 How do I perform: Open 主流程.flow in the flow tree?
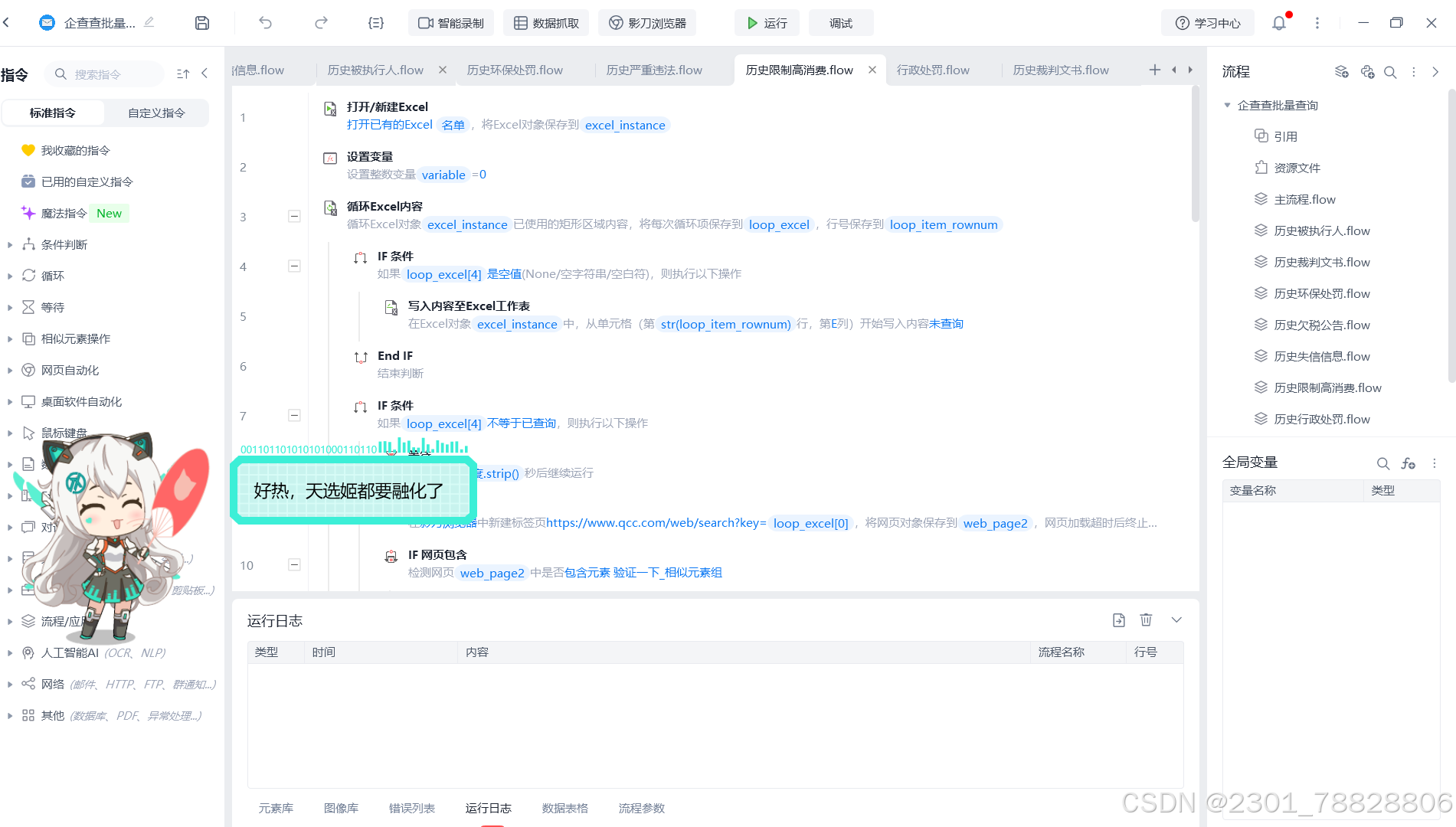1304,199
